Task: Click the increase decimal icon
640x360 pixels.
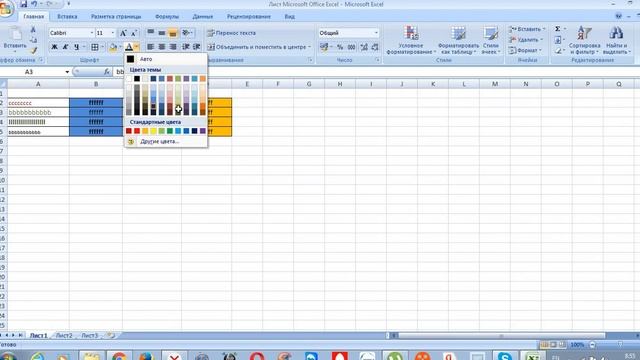Action: click(364, 47)
